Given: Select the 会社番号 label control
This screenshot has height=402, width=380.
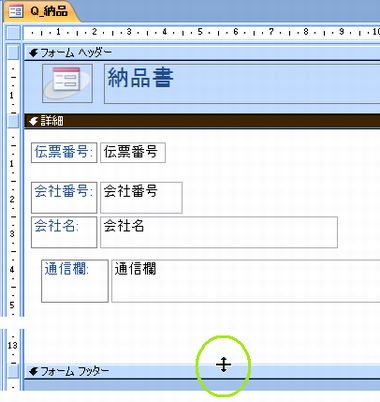Looking at the screenshot, I should click(64, 198).
